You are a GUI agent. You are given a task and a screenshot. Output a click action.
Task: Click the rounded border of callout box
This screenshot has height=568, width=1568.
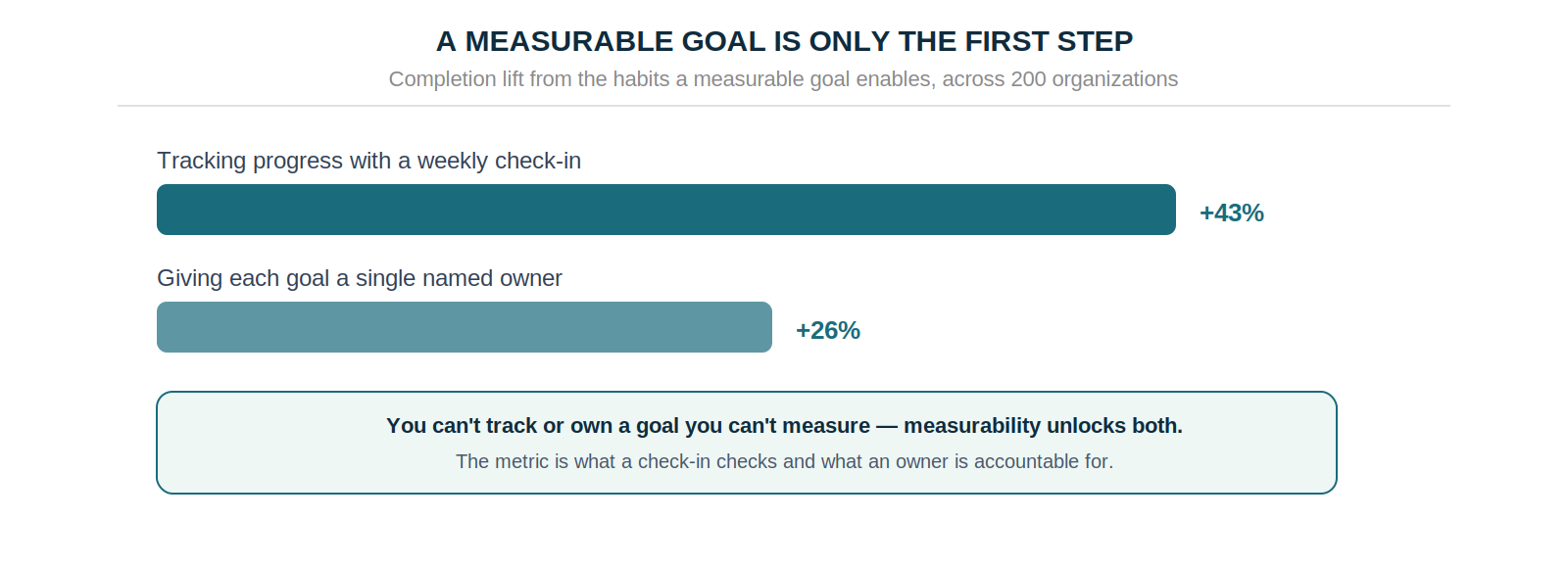click(x=747, y=393)
